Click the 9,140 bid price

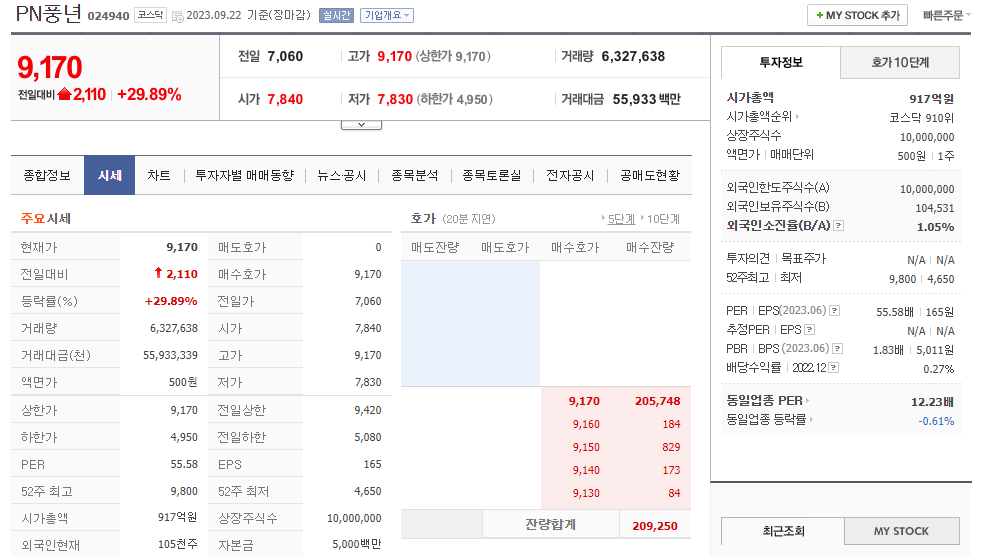pyautogui.click(x=586, y=471)
